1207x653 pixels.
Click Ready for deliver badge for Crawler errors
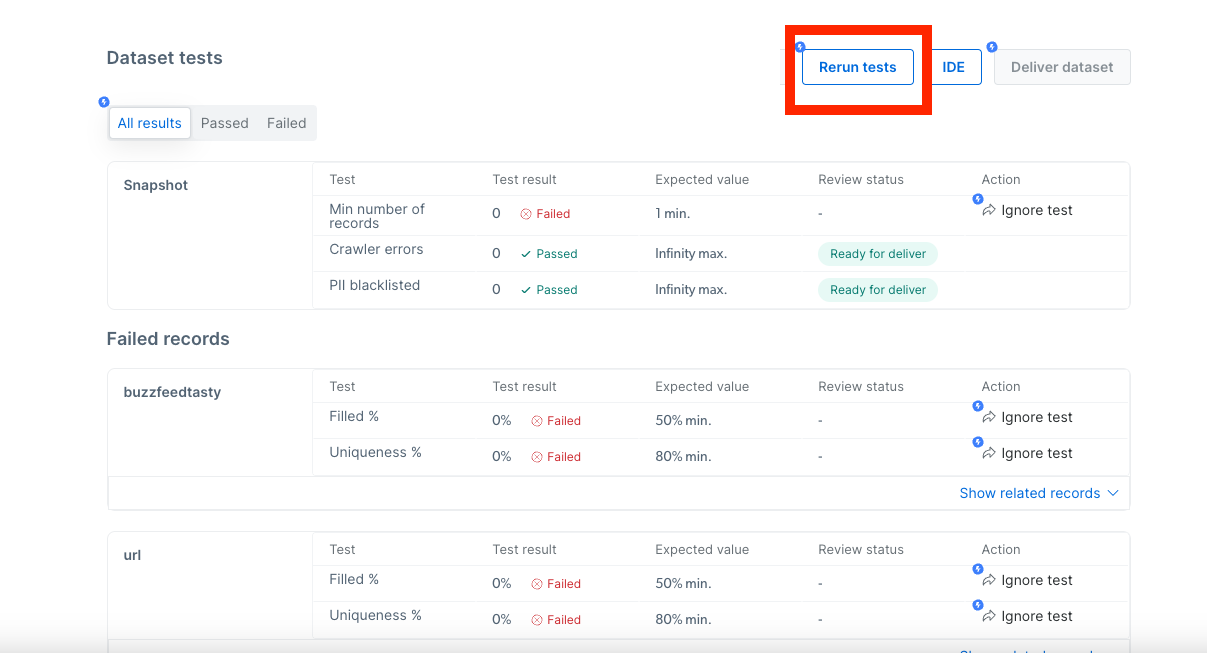coord(877,254)
